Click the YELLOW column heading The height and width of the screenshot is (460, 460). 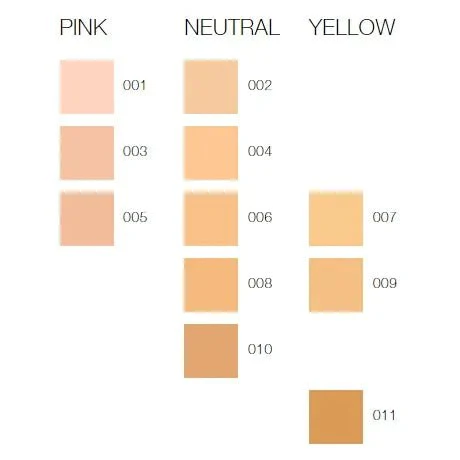[352, 27]
